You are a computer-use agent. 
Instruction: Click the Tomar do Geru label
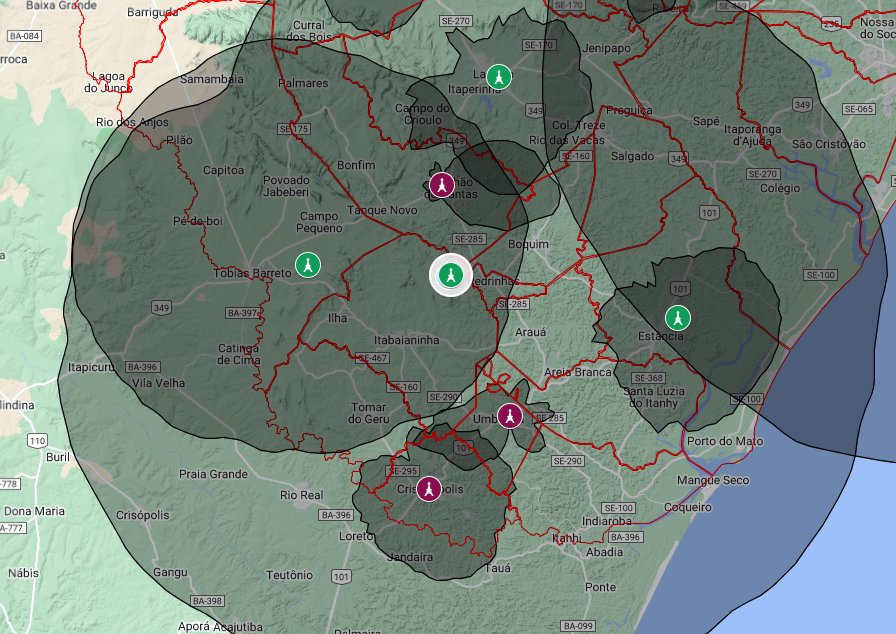pos(369,413)
